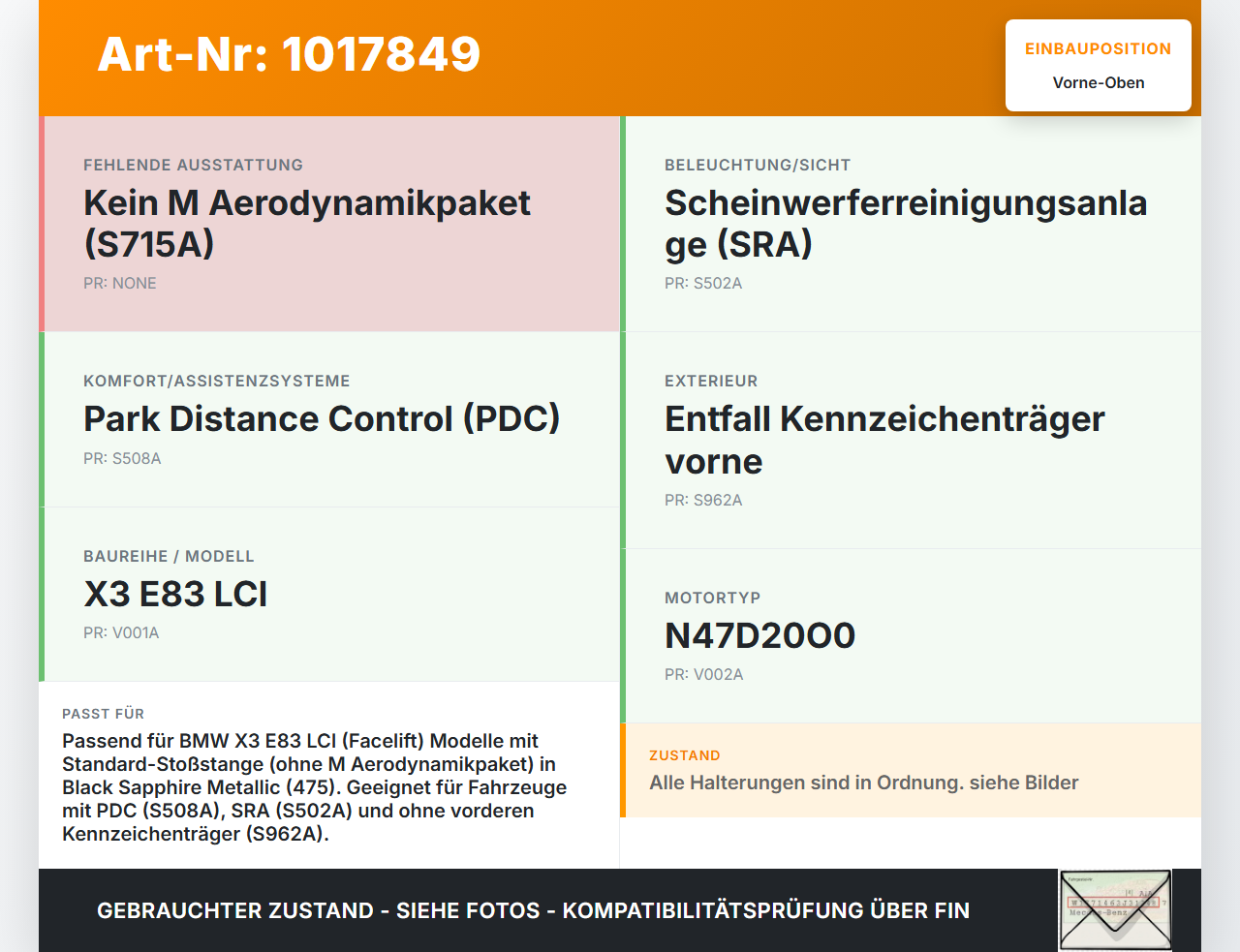Click the footer used-condition banner text
The width and height of the screenshot is (1240, 952).
(533, 910)
